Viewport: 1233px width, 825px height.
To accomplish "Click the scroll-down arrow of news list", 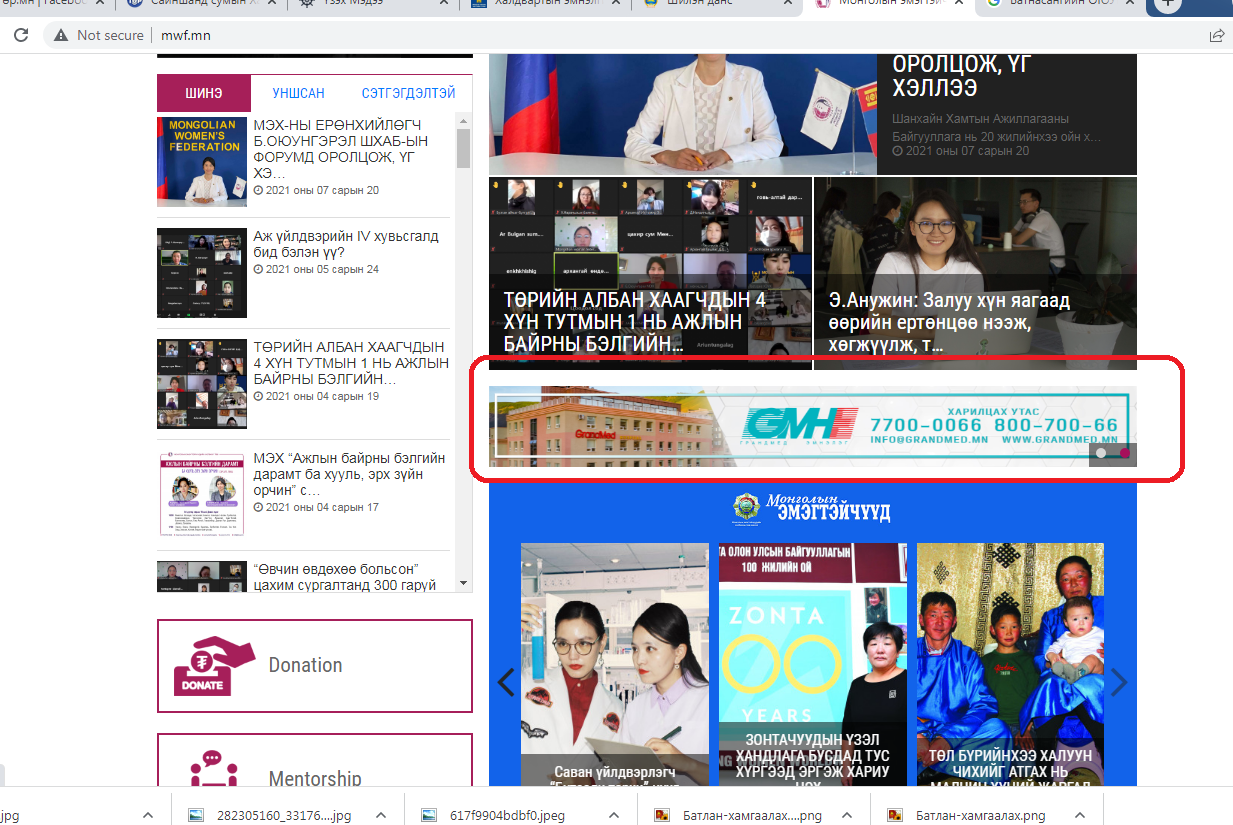I will coord(463,582).
